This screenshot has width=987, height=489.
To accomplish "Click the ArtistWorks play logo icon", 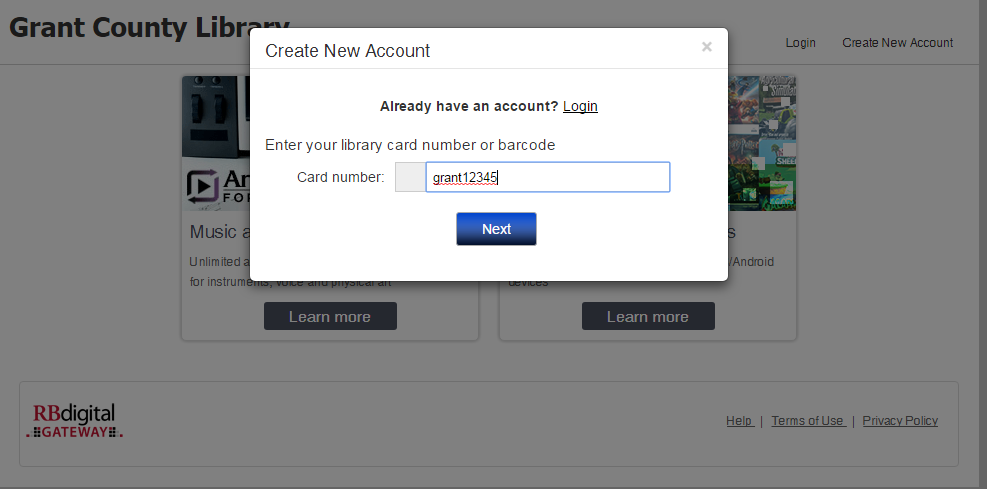I will [x=202, y=187].
